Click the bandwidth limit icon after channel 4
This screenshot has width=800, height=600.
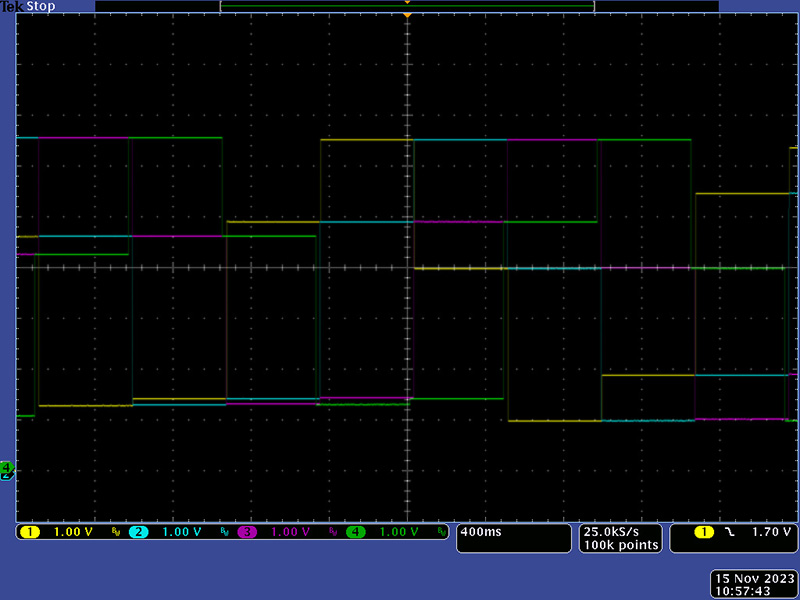(442, 532)
